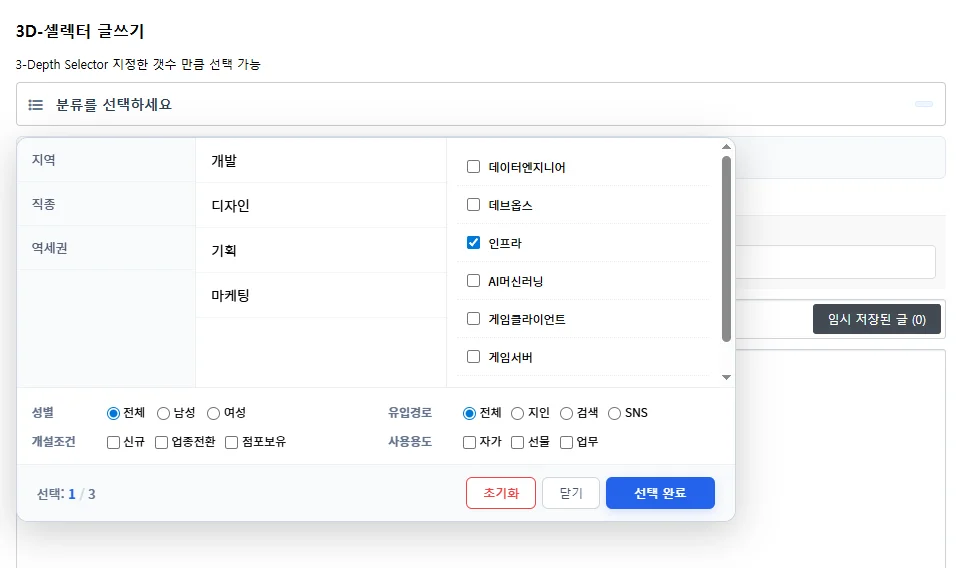
Task: Check the 신규 checkbox
Action: click(x=113, y=442)
